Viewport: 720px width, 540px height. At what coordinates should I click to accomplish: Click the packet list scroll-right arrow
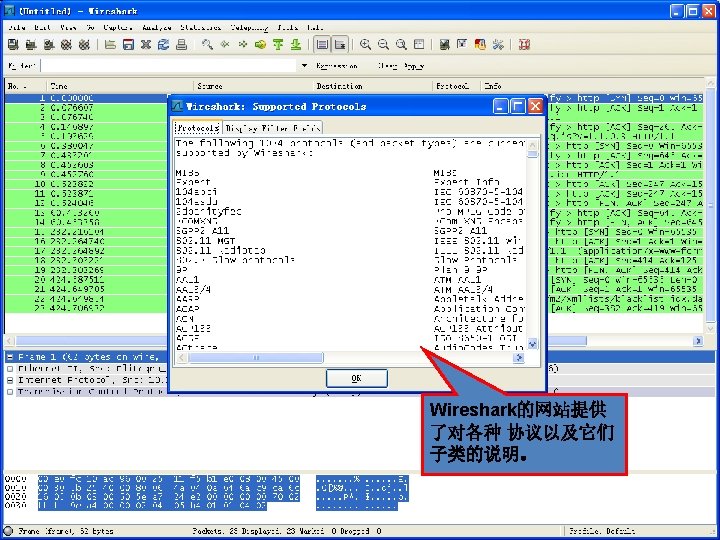[x=698, y=341]
